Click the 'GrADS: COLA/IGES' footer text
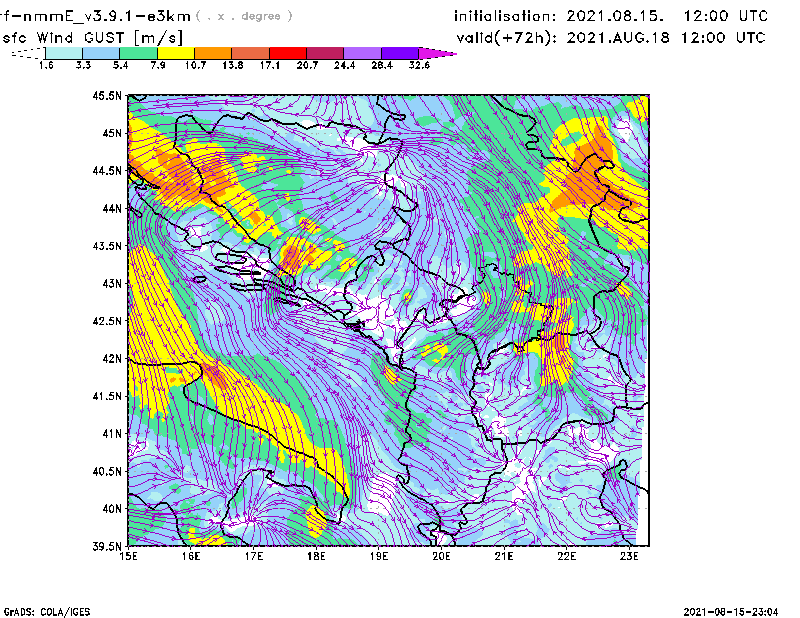 pyautogui.click(x=47, y=612)
